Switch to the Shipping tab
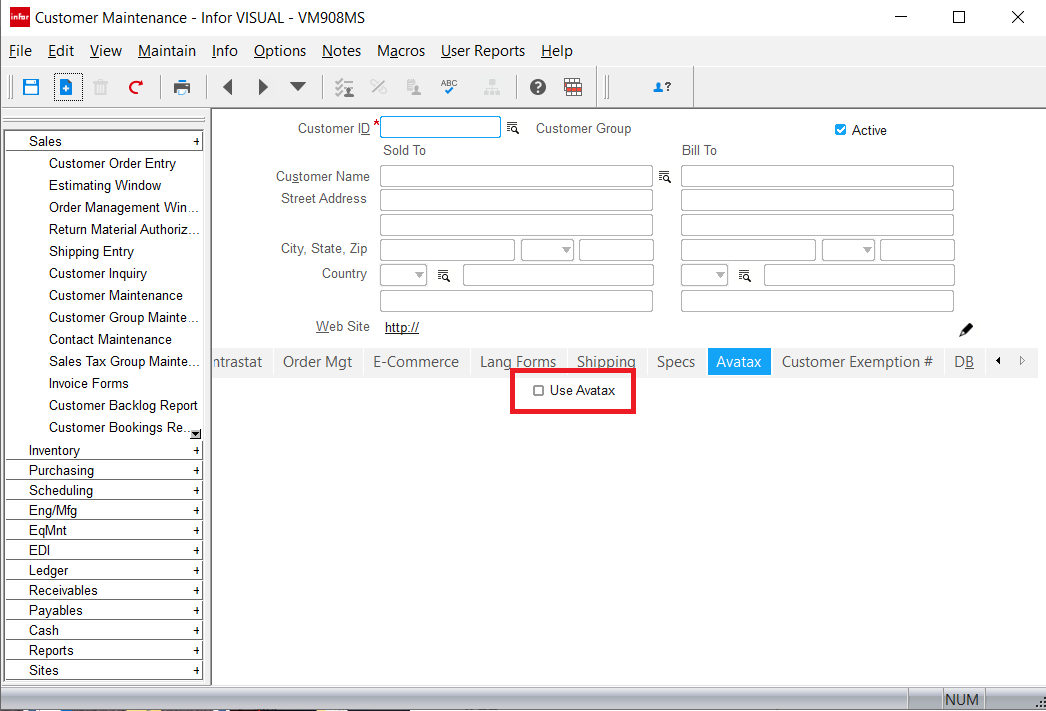Screen dimensions: 1046x711 (606, 362)
